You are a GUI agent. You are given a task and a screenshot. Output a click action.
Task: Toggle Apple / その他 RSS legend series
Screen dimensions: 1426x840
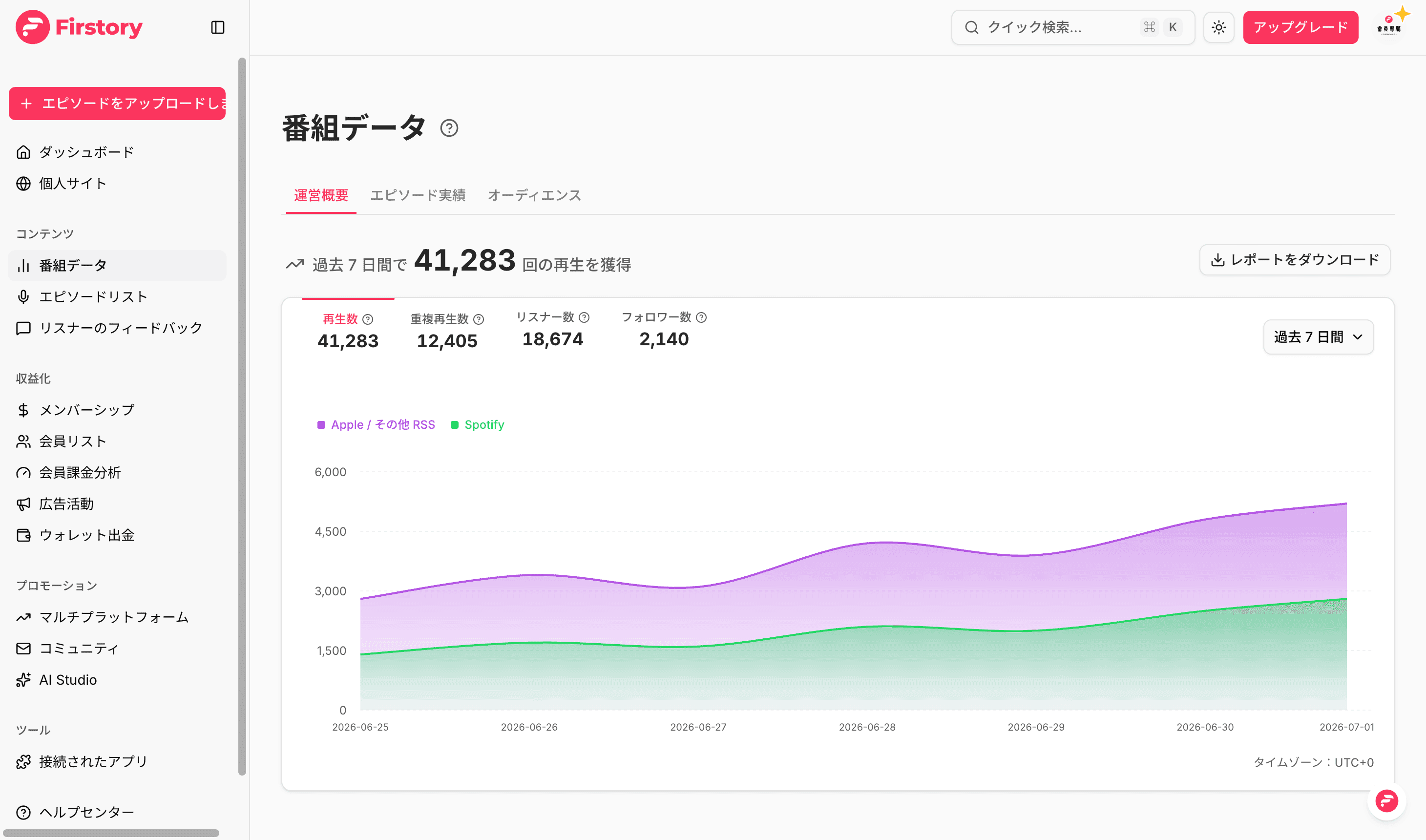377,424
